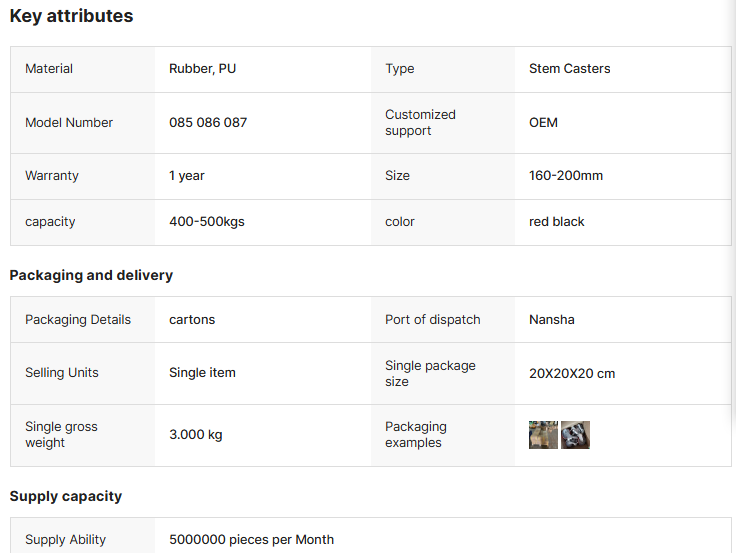This screenshot has width=736, height=553.
Task: Select the 3.000 kg gross weight value
Action: pos(196,435)
